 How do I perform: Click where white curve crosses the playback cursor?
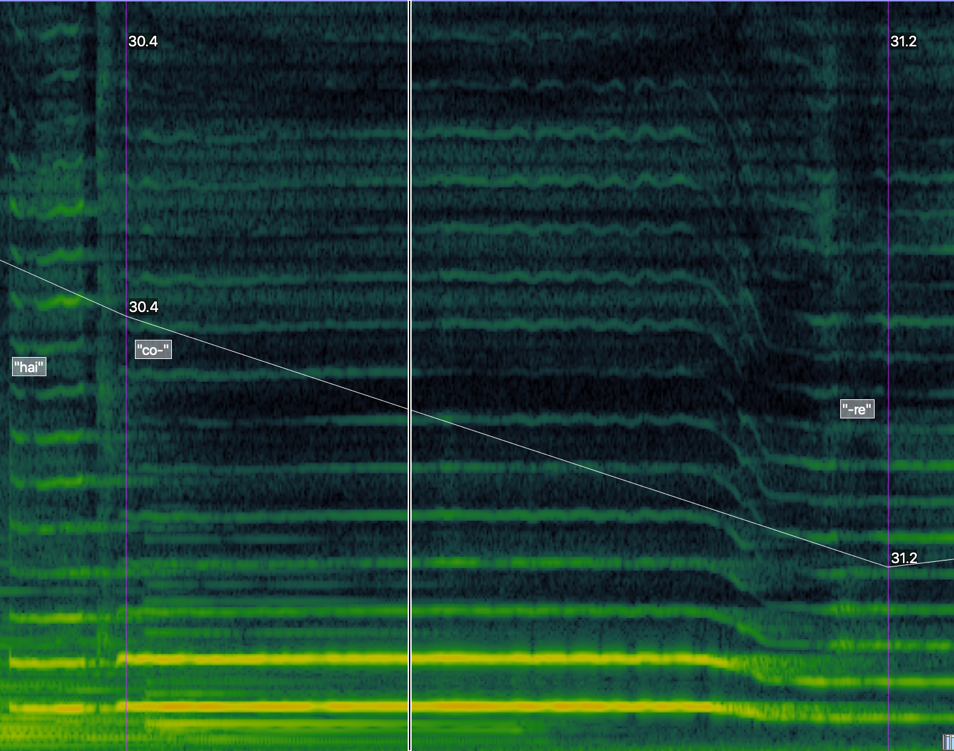410,410
